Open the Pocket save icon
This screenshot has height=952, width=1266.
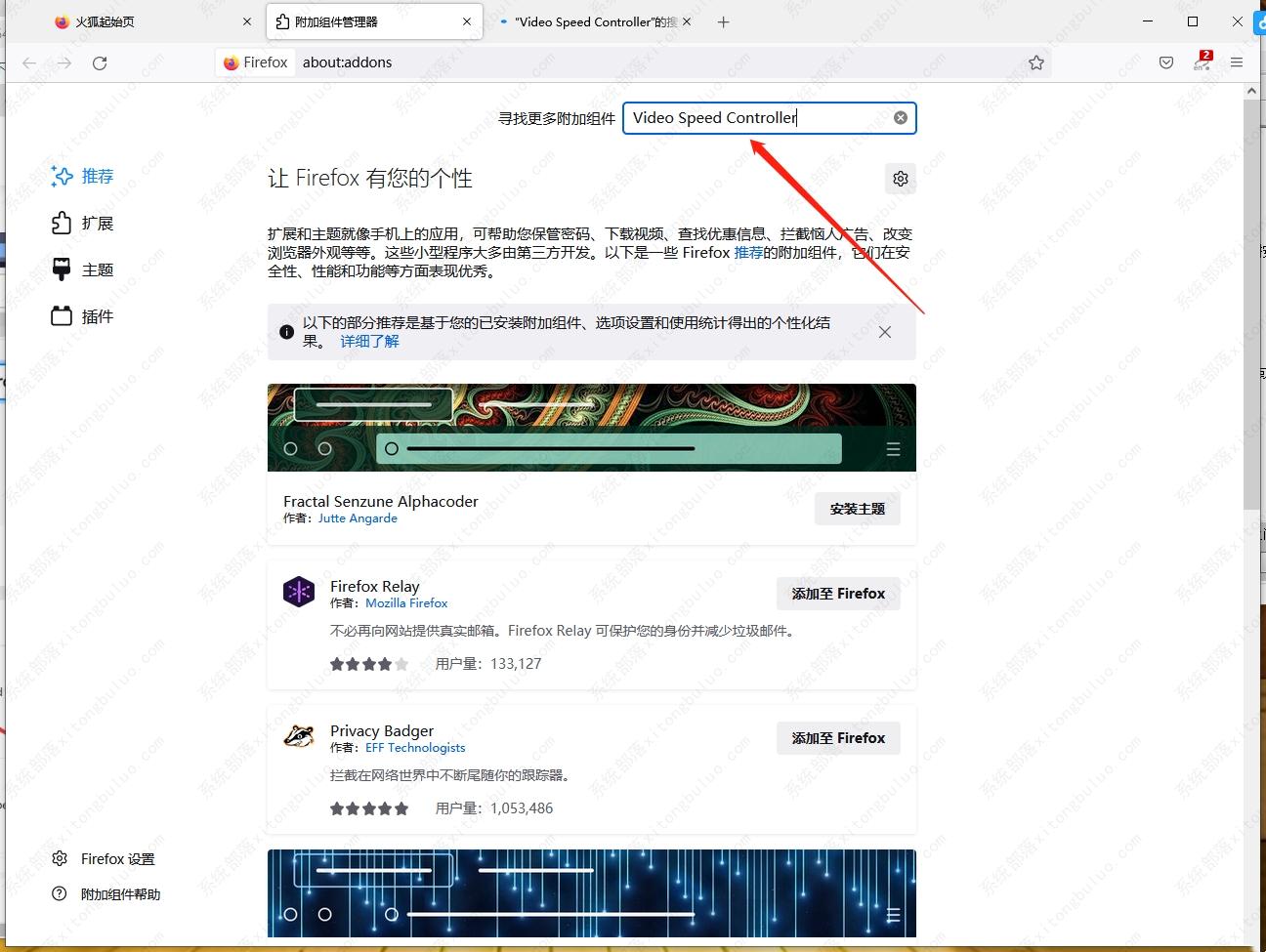coord(1166,62)
